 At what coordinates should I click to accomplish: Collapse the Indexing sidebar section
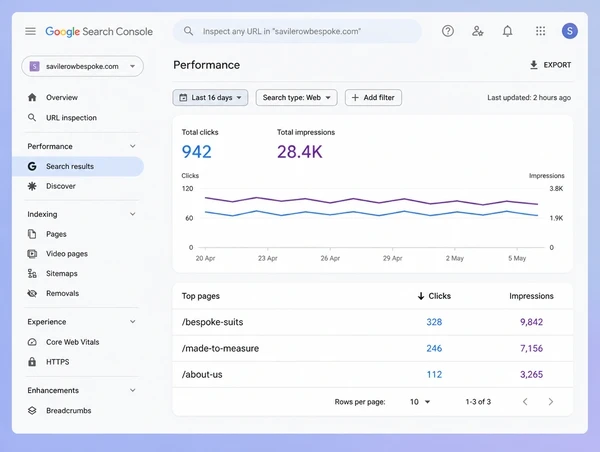click(132, 214)
